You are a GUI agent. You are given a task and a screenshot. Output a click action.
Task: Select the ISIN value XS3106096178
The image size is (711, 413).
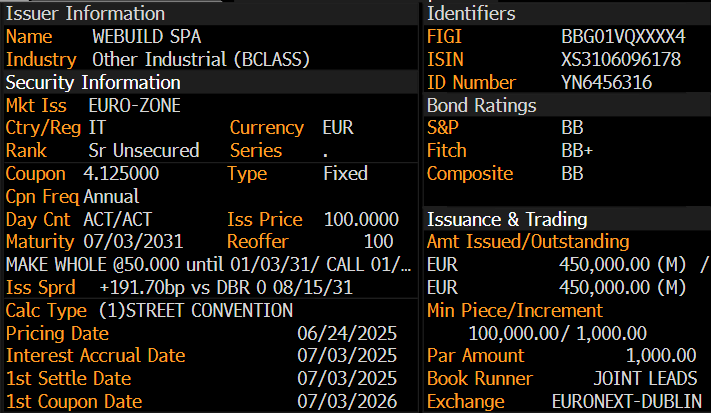pyautogui.click(x=621, y=59)
